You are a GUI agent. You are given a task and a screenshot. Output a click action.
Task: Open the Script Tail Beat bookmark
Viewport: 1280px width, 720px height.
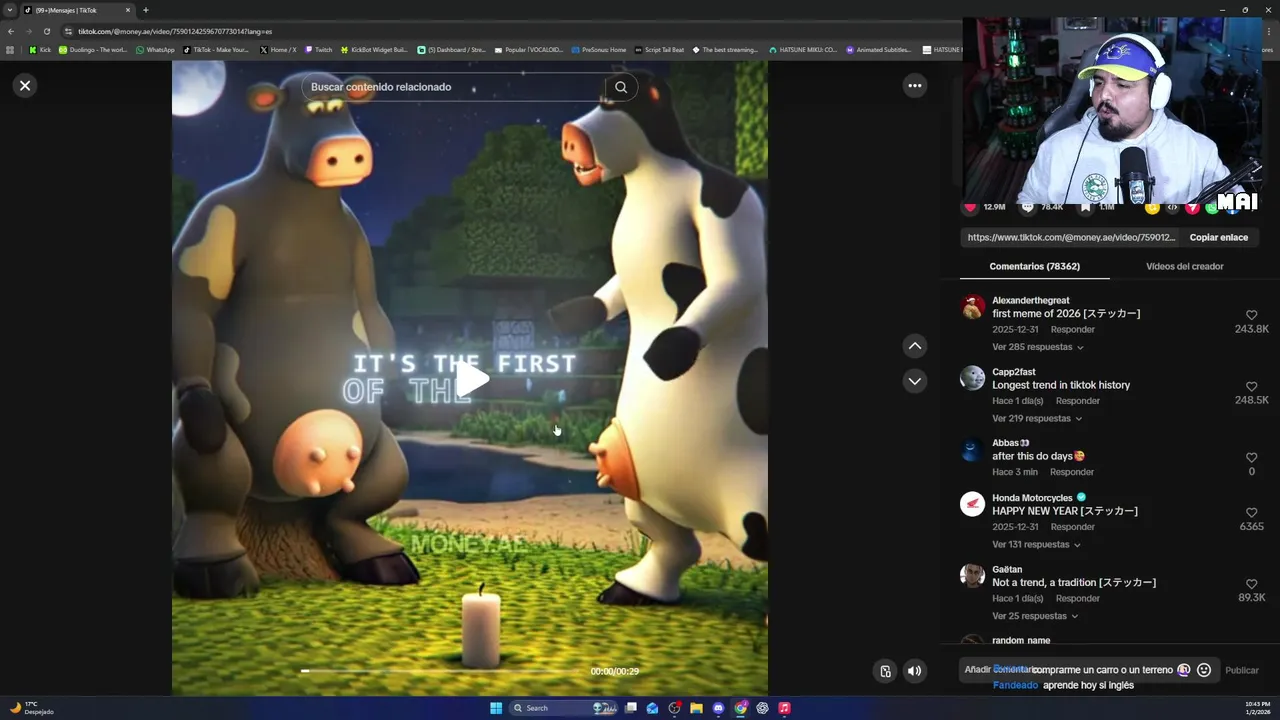pyautogui.click(x=659, y=49)
